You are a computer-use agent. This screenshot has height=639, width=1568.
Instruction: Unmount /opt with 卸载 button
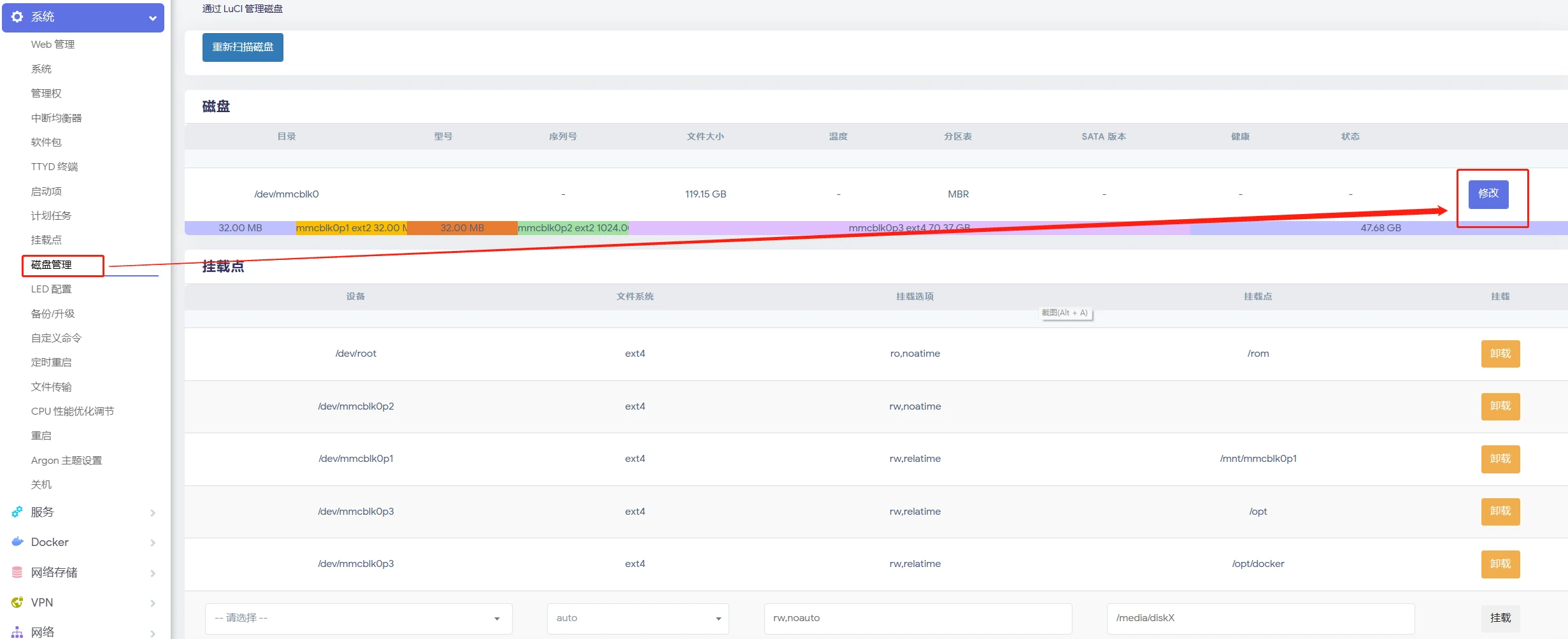1500,512
